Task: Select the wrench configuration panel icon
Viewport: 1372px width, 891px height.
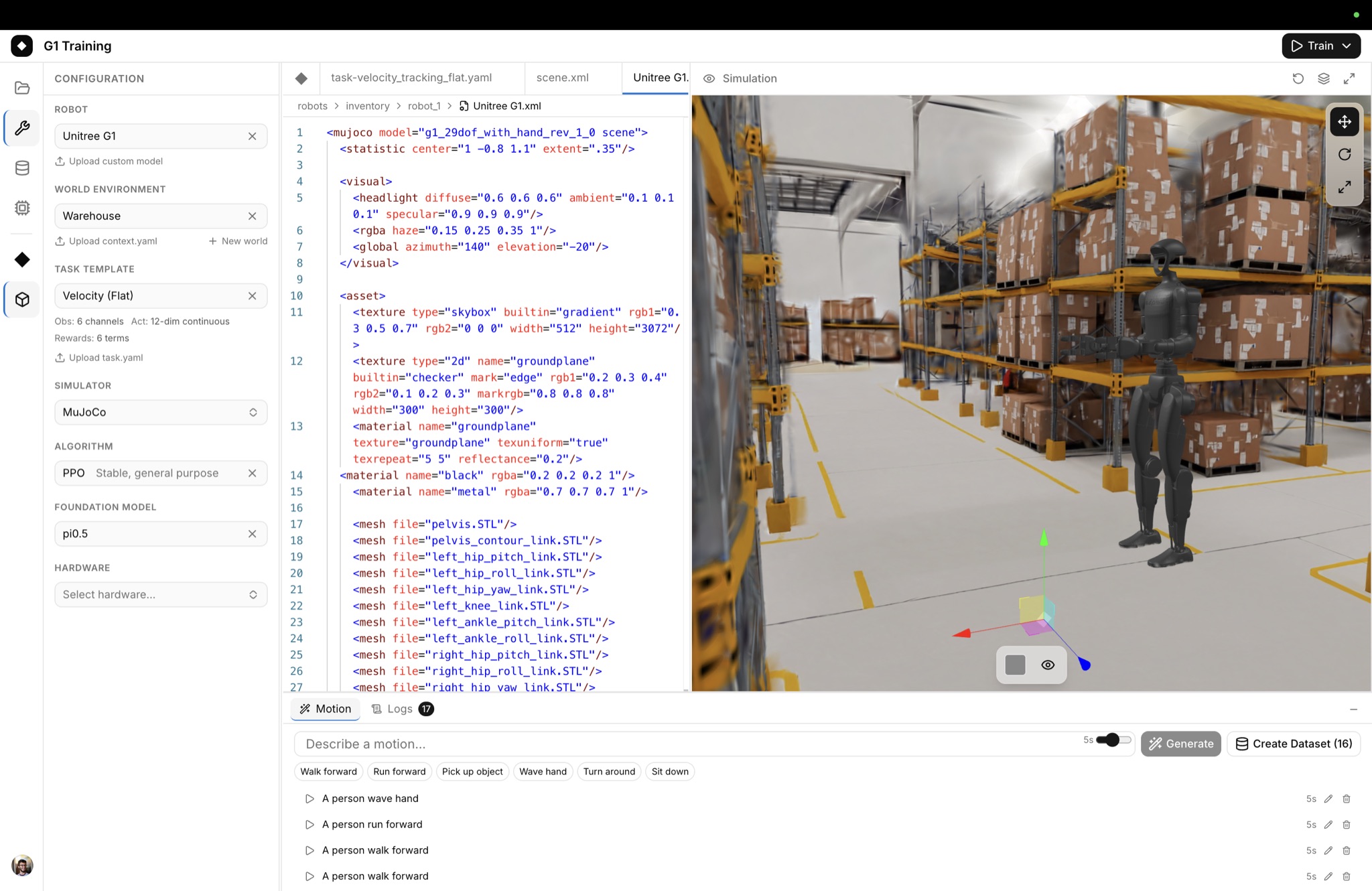Action: pyautogui.click(x=22, y=128)
